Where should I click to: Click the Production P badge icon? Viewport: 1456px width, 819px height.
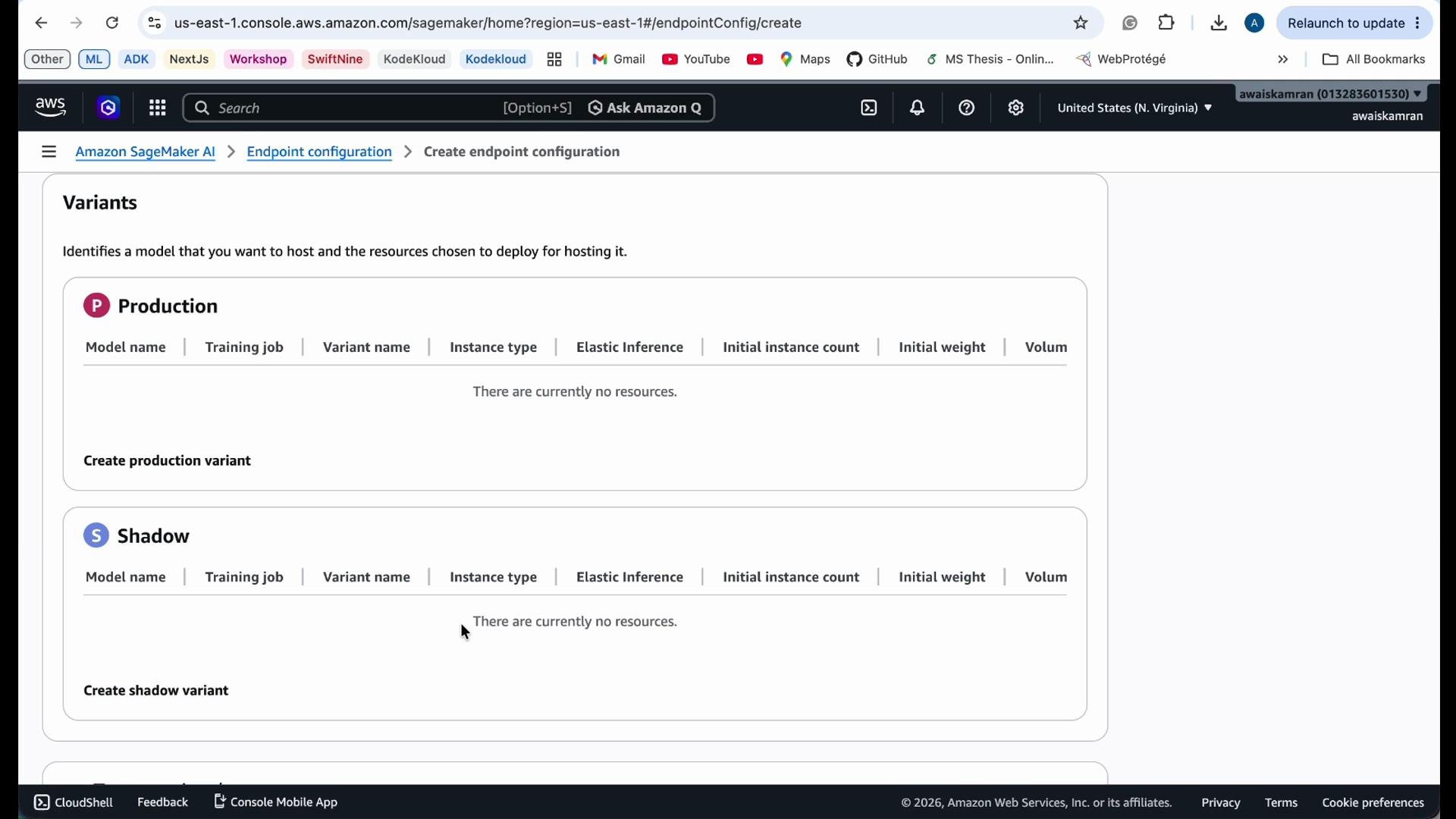tap(96, 306)
